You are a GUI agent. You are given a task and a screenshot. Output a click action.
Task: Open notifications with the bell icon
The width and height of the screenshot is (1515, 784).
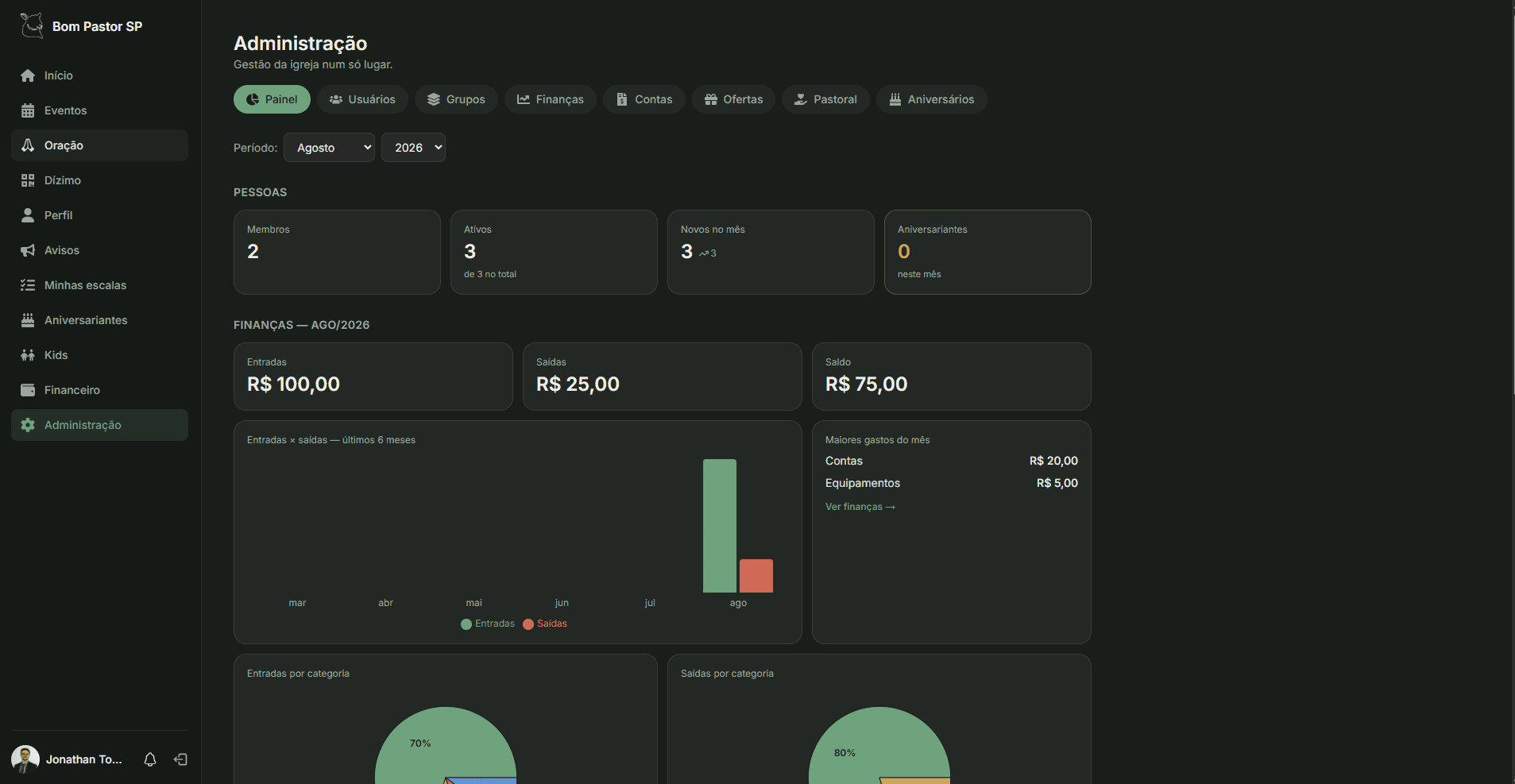pos(150,759)
